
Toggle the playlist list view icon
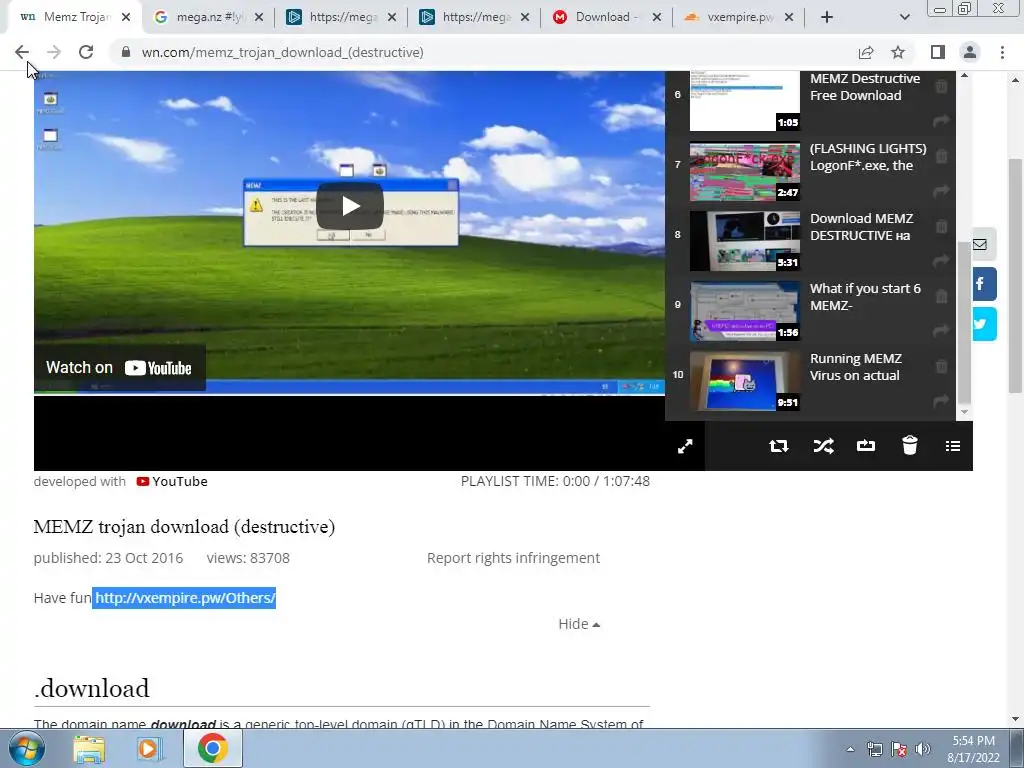[953, 446]
